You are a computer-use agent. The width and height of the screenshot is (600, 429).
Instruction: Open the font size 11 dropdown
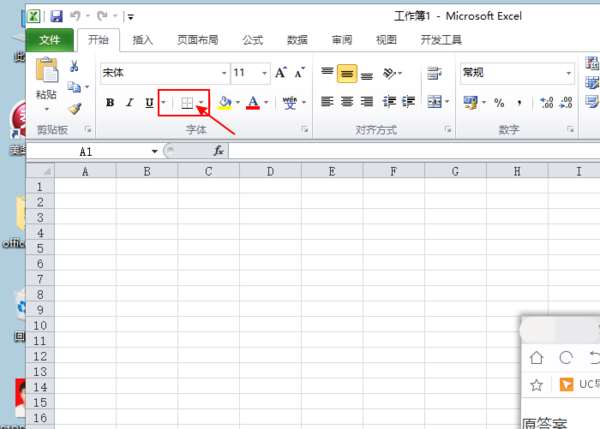click(x=264, y=73)
